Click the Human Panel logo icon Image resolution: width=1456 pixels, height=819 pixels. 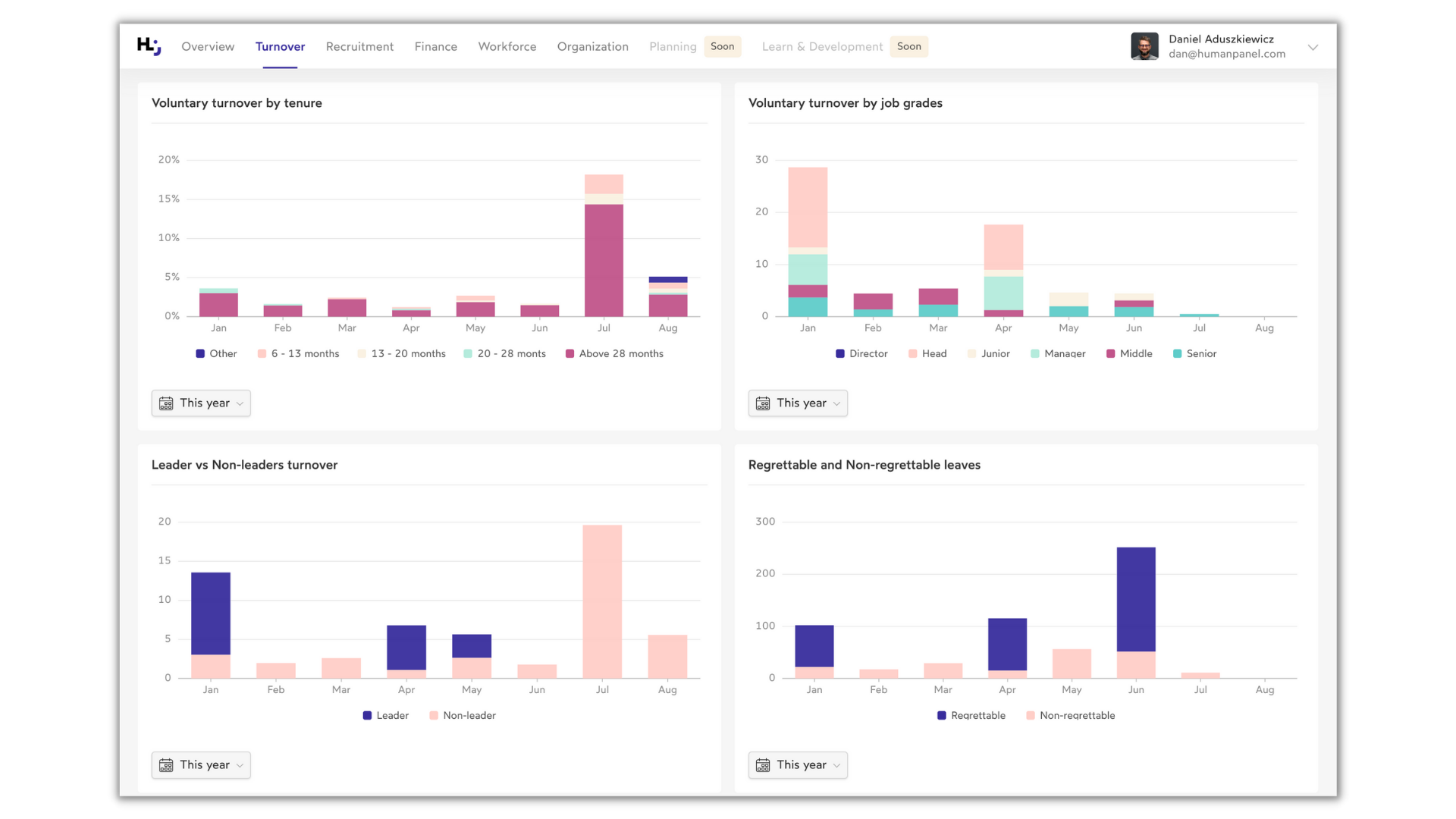coord(149,46)
